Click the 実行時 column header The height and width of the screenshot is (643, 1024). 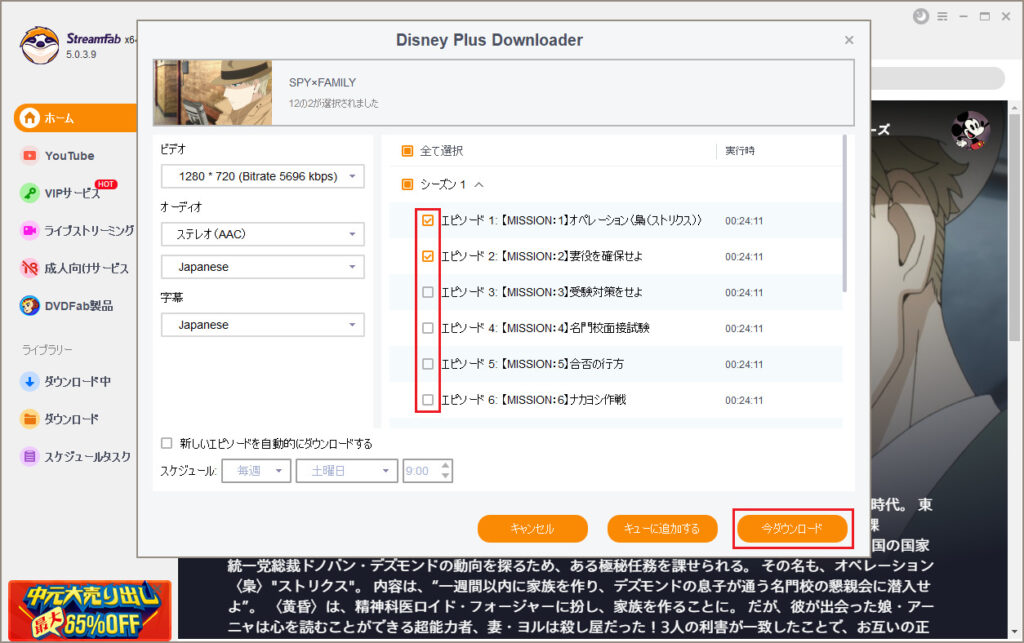(740, 151)
